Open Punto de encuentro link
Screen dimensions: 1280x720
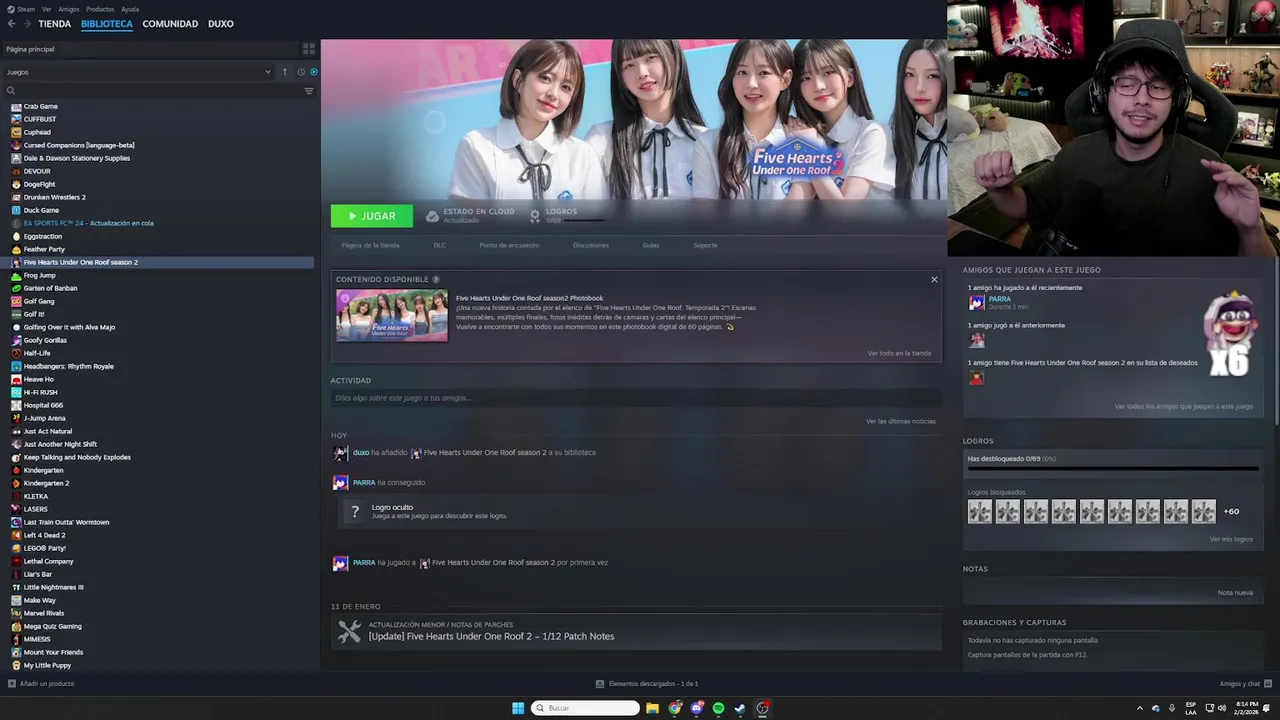click(509, 245)
